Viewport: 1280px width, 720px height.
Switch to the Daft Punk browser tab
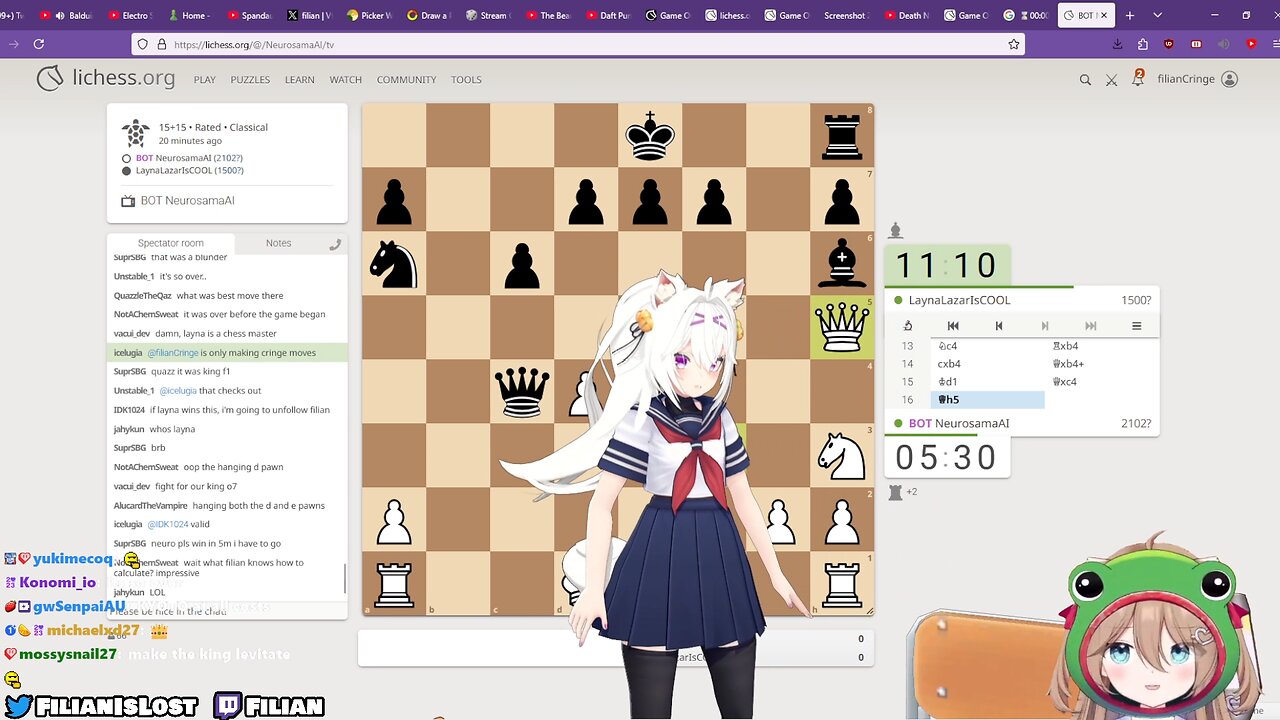[609, 15]
